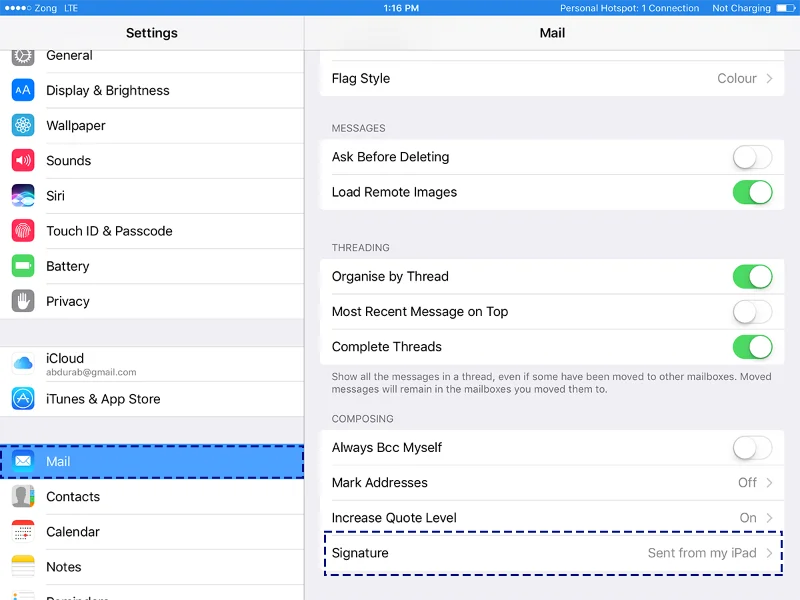Open Battery settings

pyautogui.click(x=152, y=266)
